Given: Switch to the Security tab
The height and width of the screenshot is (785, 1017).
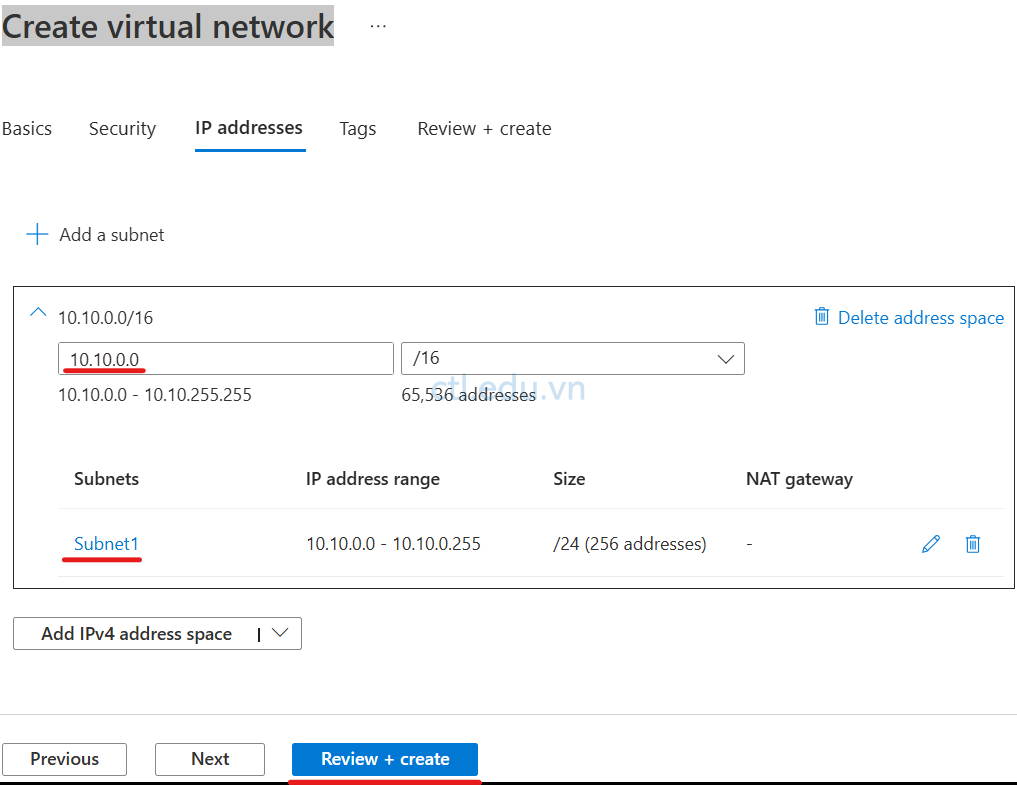Looking at the screenshot, I should 123,128.
